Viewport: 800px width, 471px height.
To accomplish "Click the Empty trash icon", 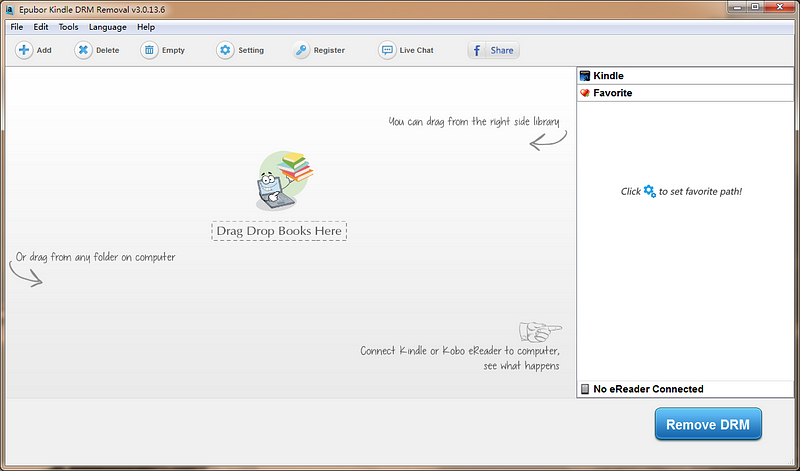I will pyautogui.click(x=149, y=50).
